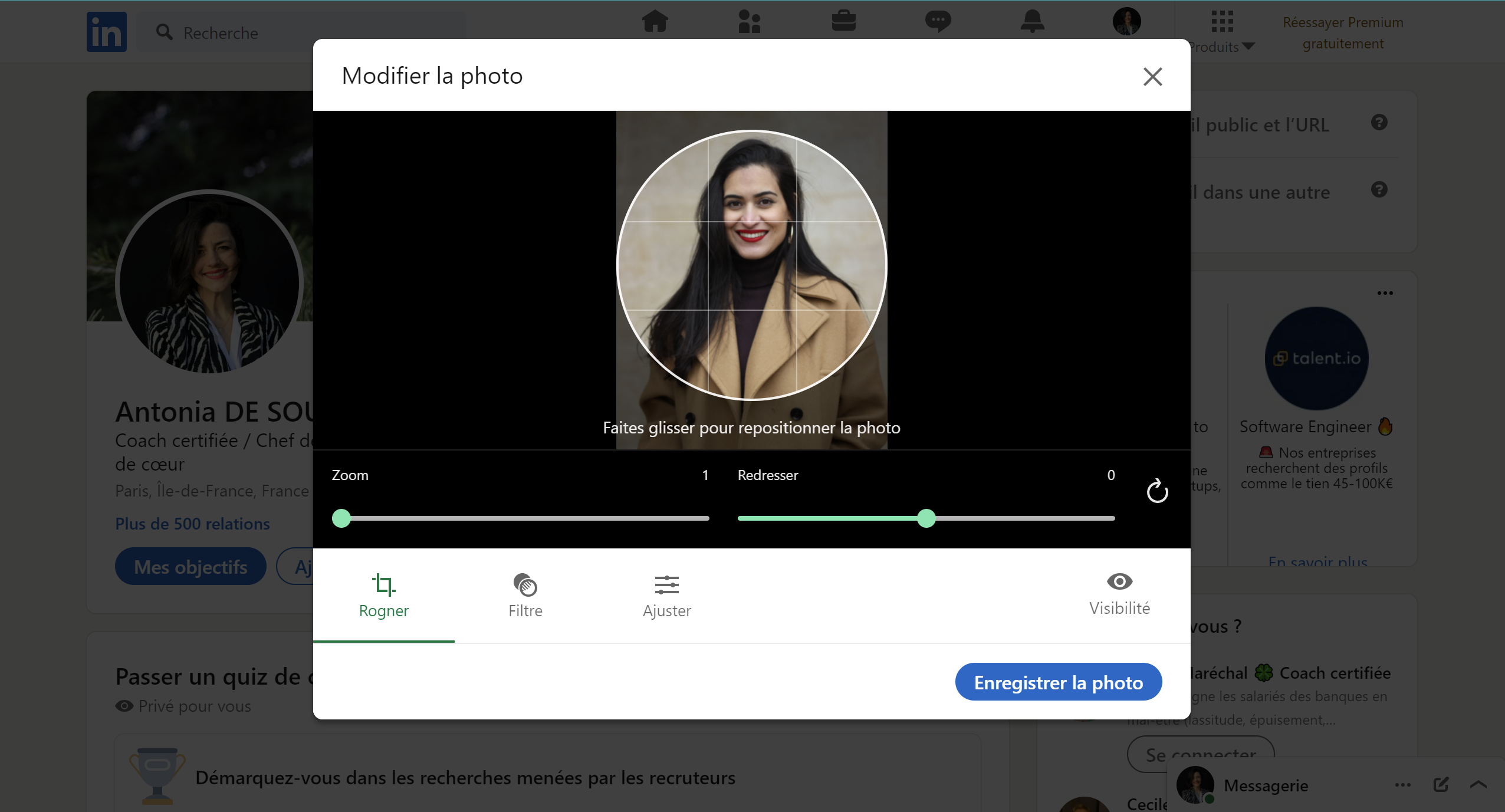Click Plus de 500 relations link
The height and width of the screenshot is (812, 1505).
(192, 524)
